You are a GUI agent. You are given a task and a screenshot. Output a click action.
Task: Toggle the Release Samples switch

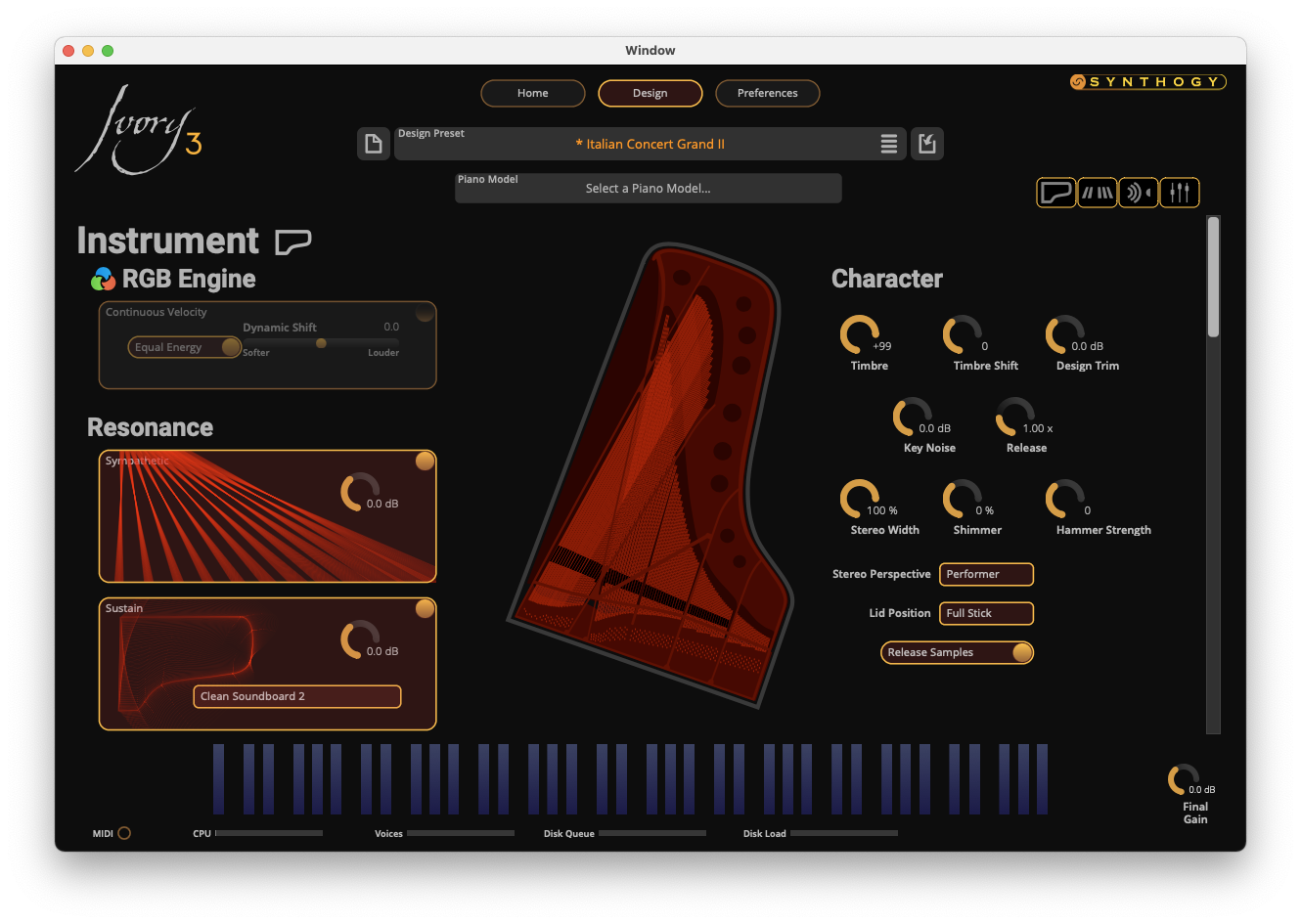pos(957,652)
